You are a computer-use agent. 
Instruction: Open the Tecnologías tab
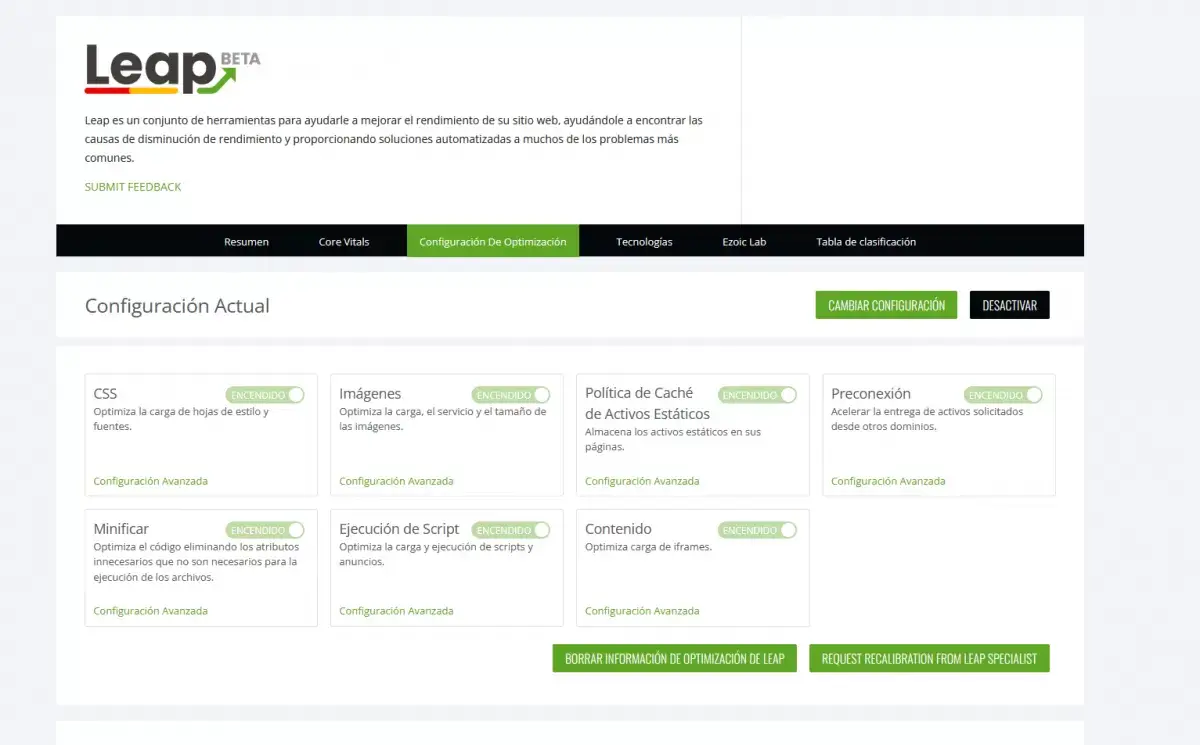tap(644, 241)
